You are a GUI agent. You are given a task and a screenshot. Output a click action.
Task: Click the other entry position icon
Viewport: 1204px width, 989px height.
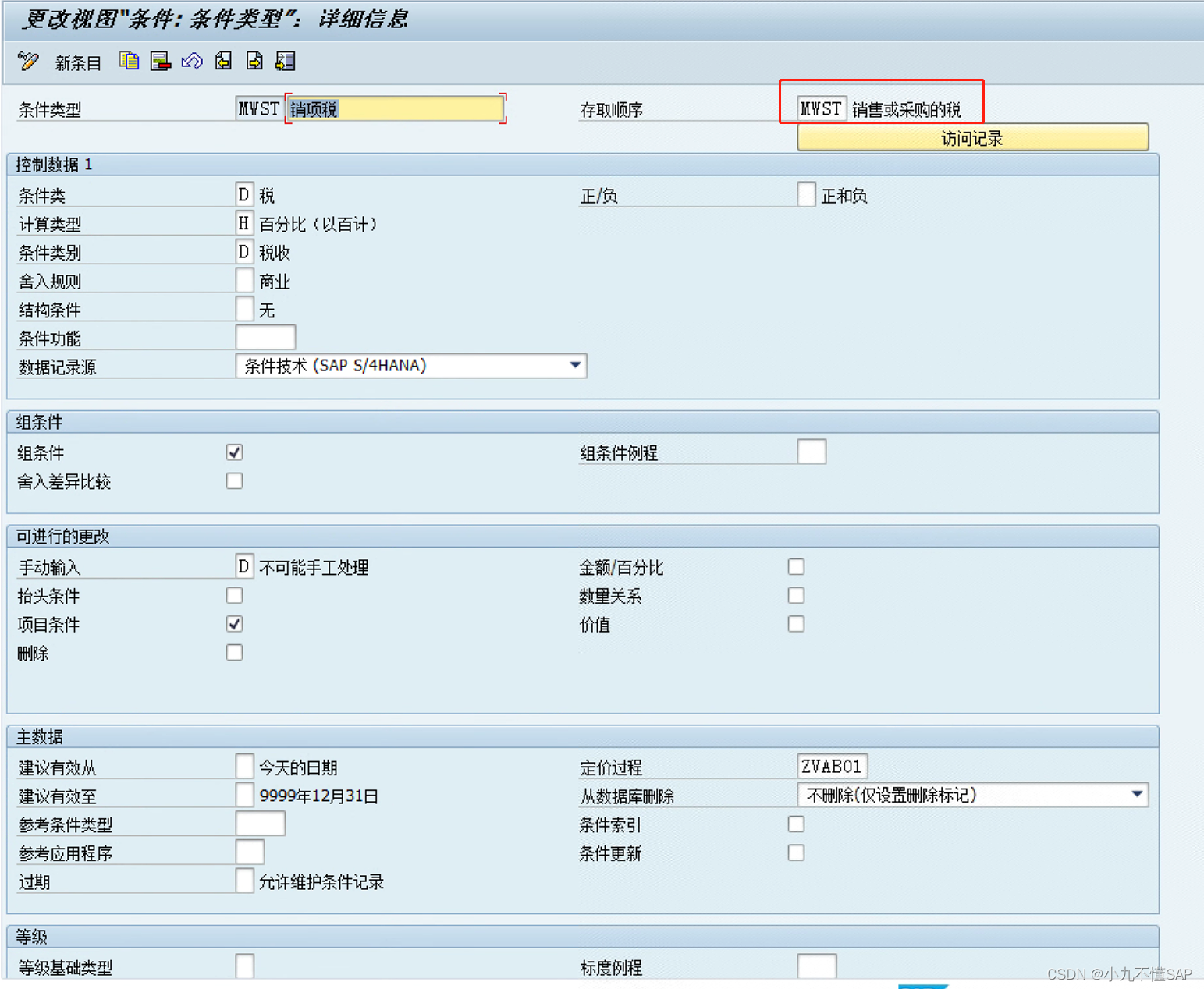click(286, 61)
